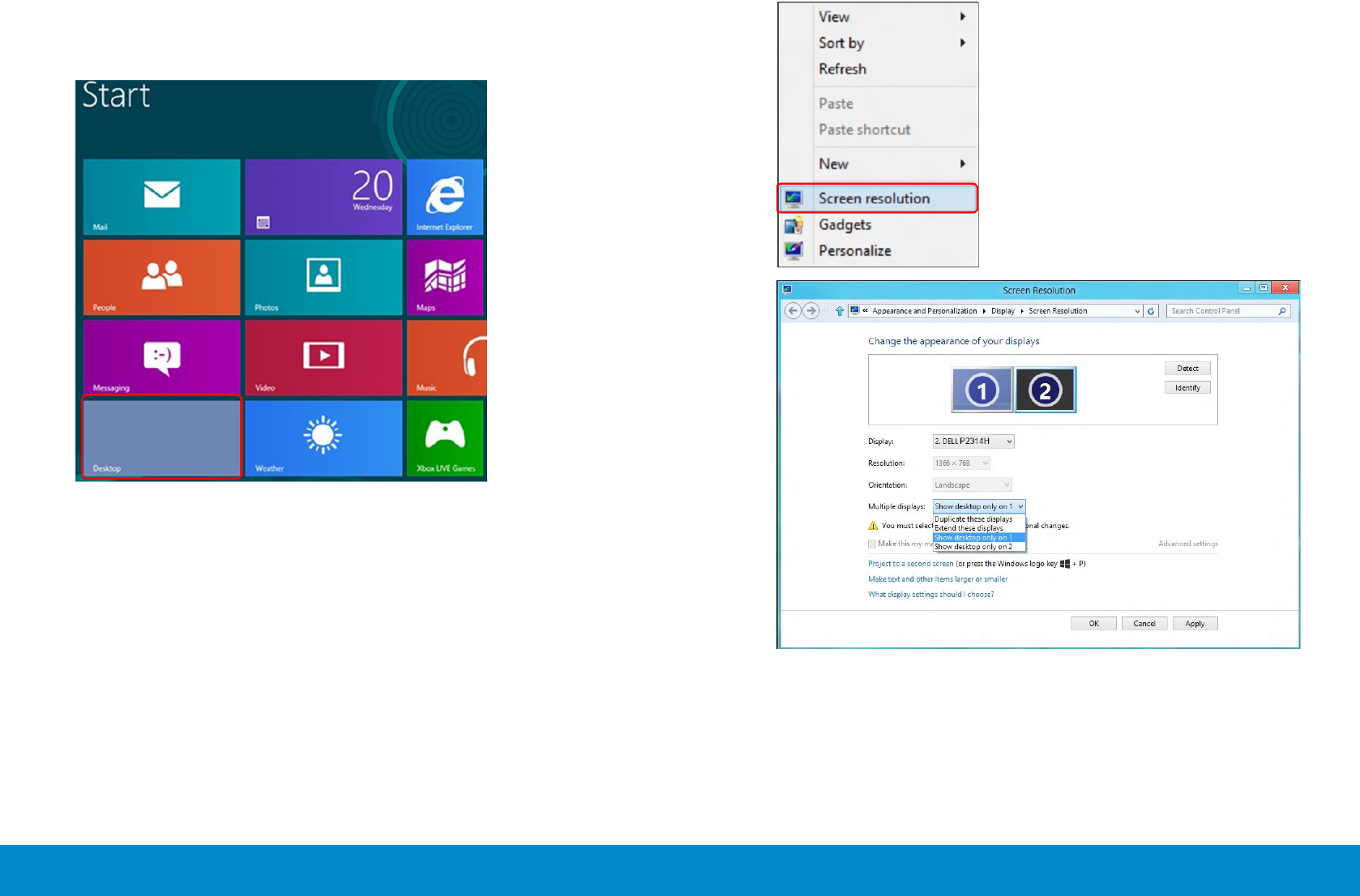1360x896 pixels.
Task: Click the Apply button
Action: coord(1195,624)
